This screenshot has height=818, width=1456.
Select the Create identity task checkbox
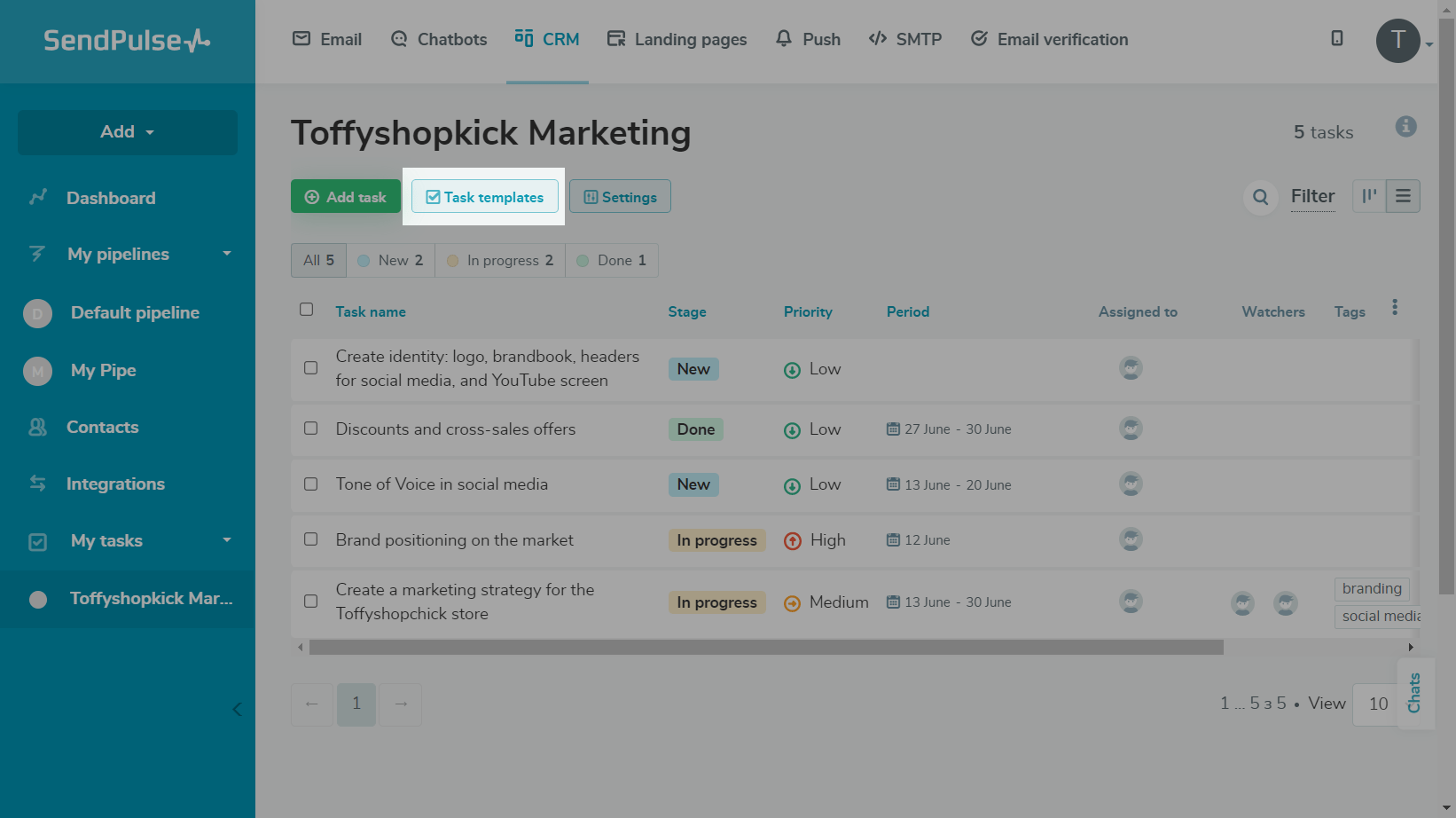311,368
